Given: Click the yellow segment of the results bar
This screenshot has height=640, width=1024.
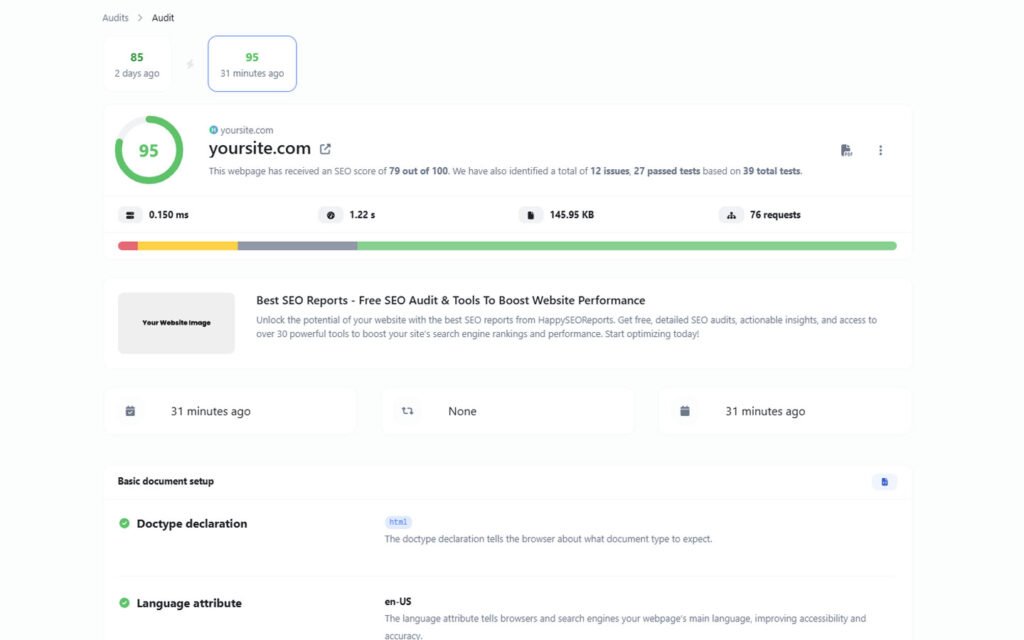Looking at the screenshot, I should (187, 245).
